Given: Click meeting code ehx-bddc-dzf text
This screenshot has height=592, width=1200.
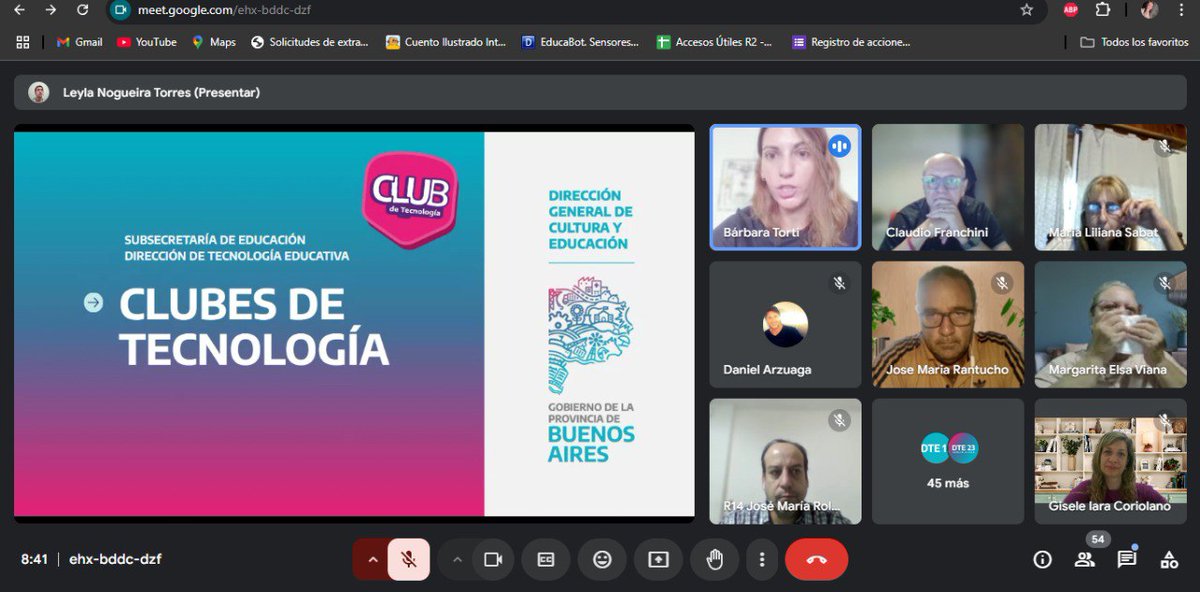Looking at the screenshot, I should [115, 559].
